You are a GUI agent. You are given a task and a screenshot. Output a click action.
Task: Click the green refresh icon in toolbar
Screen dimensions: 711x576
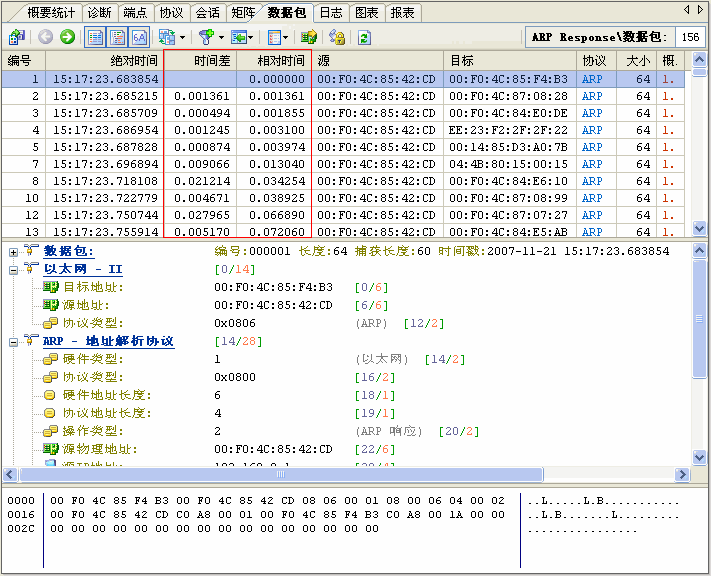[x=364, y=37]
